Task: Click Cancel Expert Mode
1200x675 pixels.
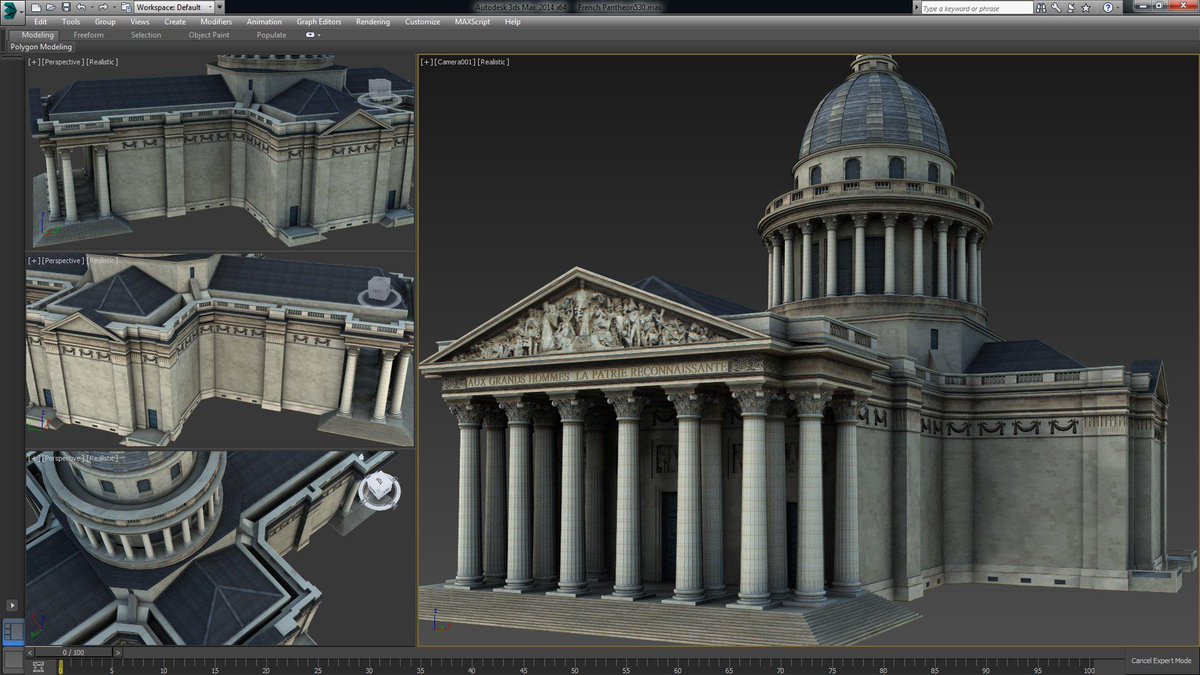Action: pyautogui.click(x=1163, y=660)
